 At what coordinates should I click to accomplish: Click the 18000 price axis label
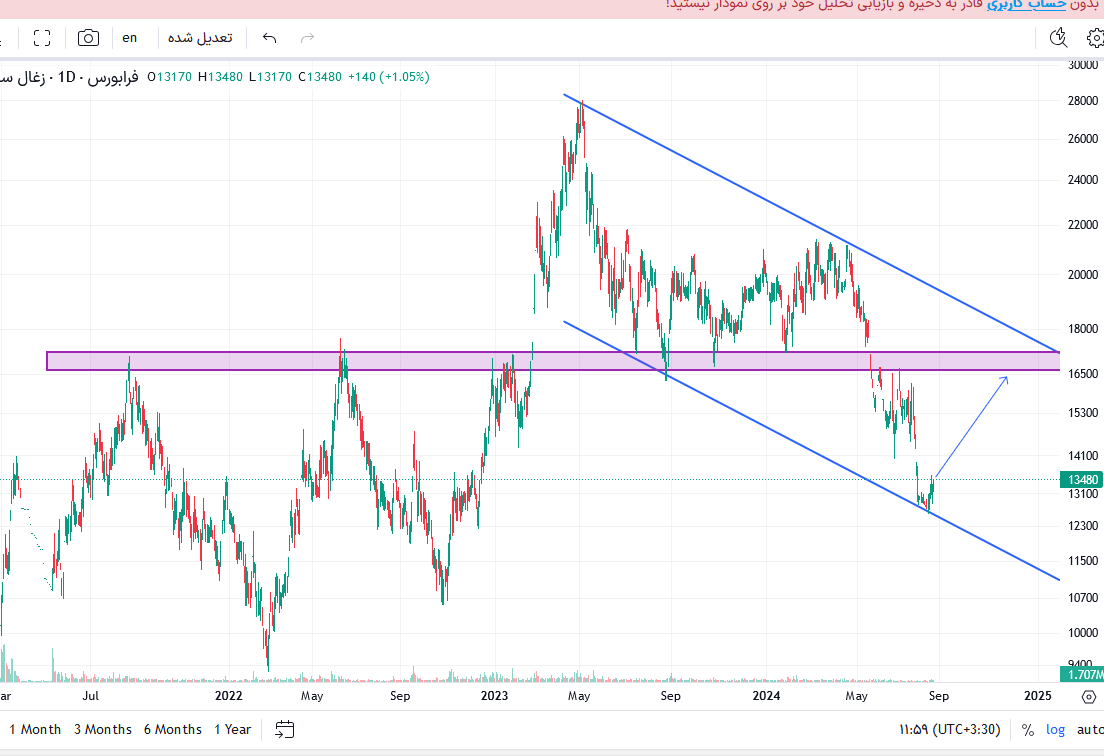[1083, 329]
